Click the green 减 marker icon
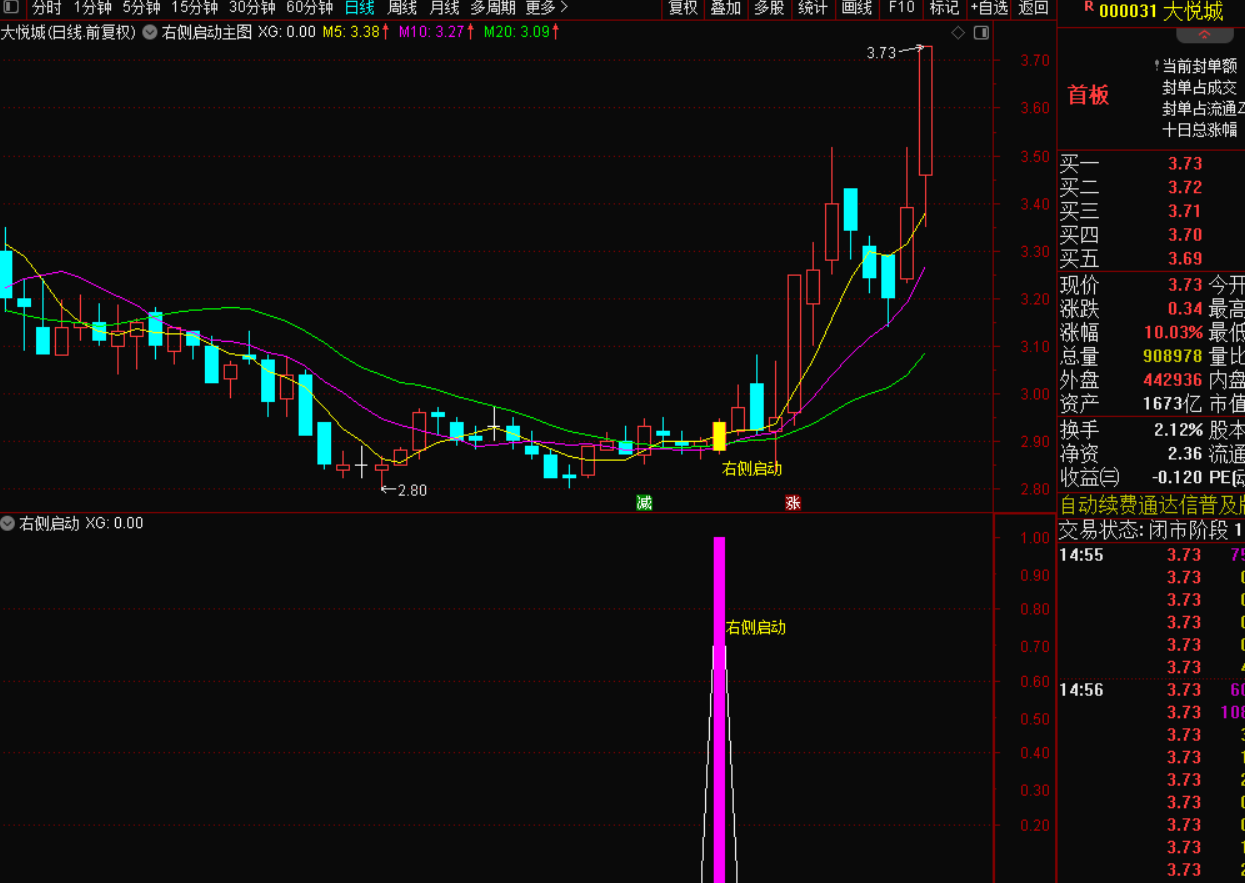 (x=644, y=502)
